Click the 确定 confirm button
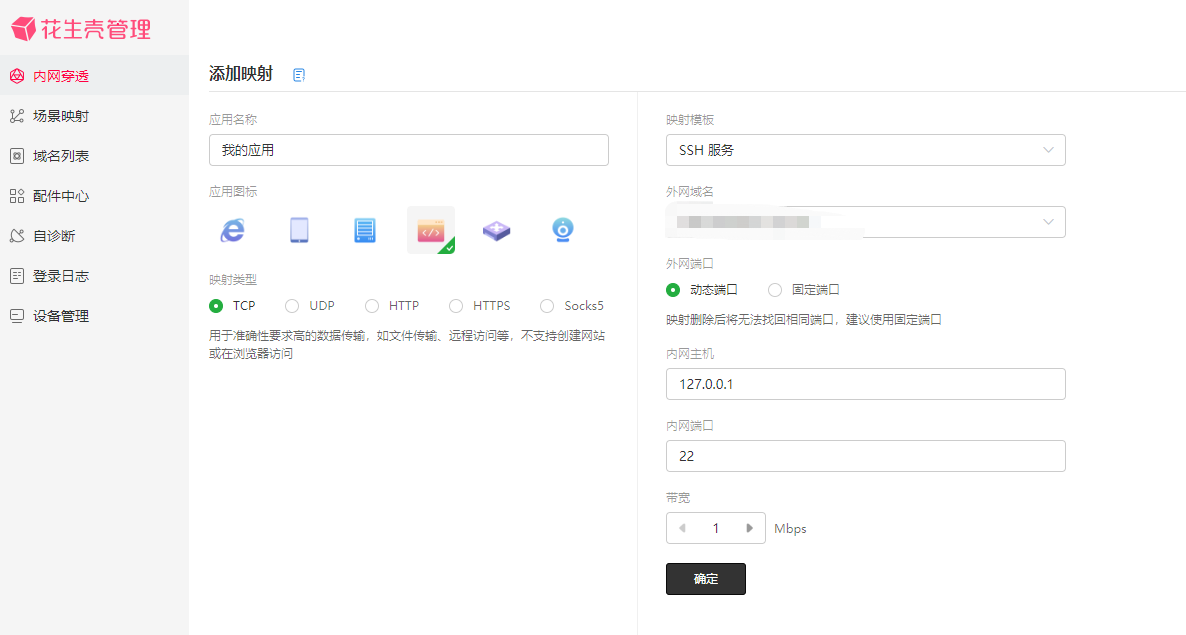1186x635 pixels. 705,579
